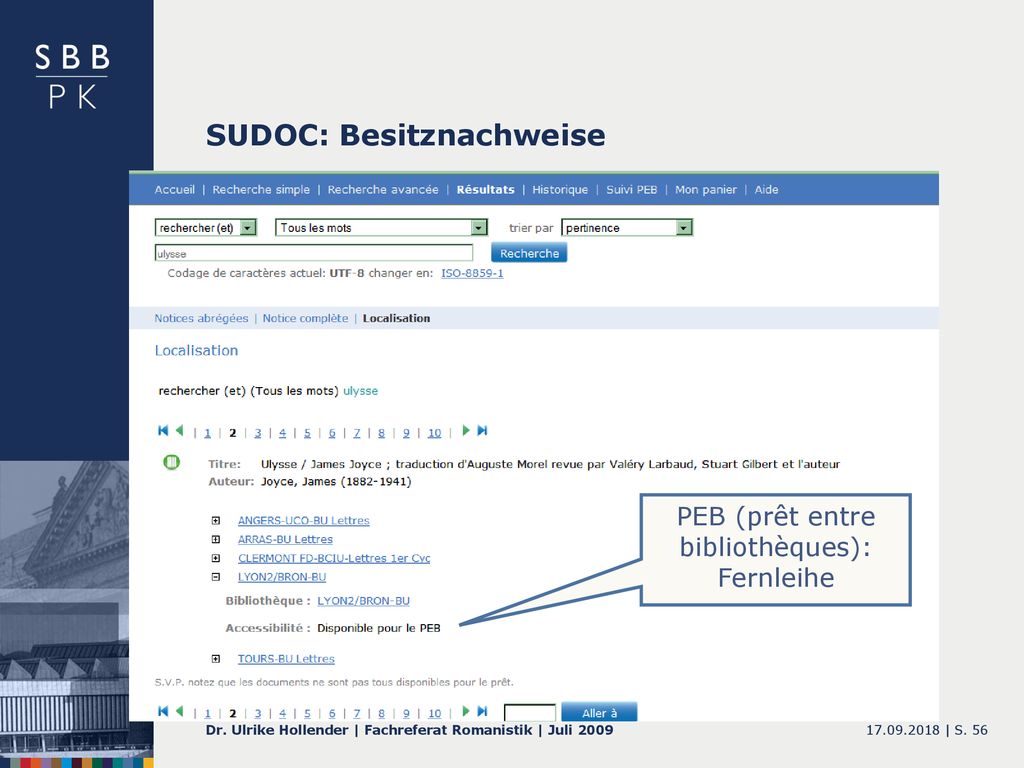Go to Recherche simple
Image resolution: width=1024 pixels, height=768 pixels.
click(261, 189)
